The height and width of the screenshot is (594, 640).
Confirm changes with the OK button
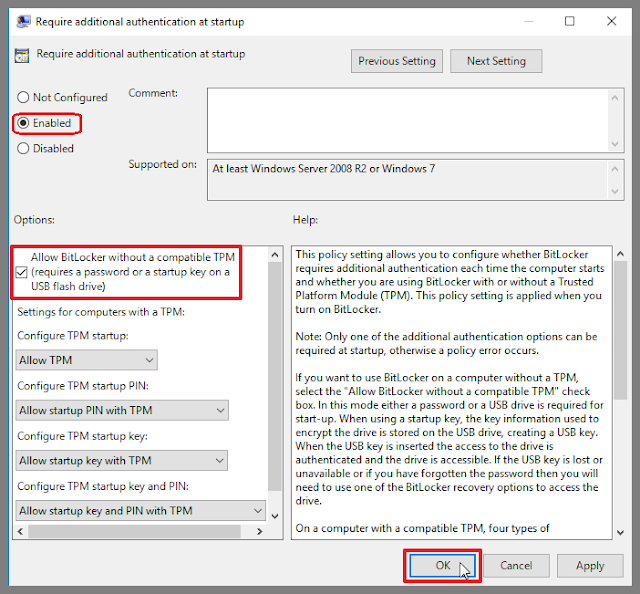coord(442,565)
